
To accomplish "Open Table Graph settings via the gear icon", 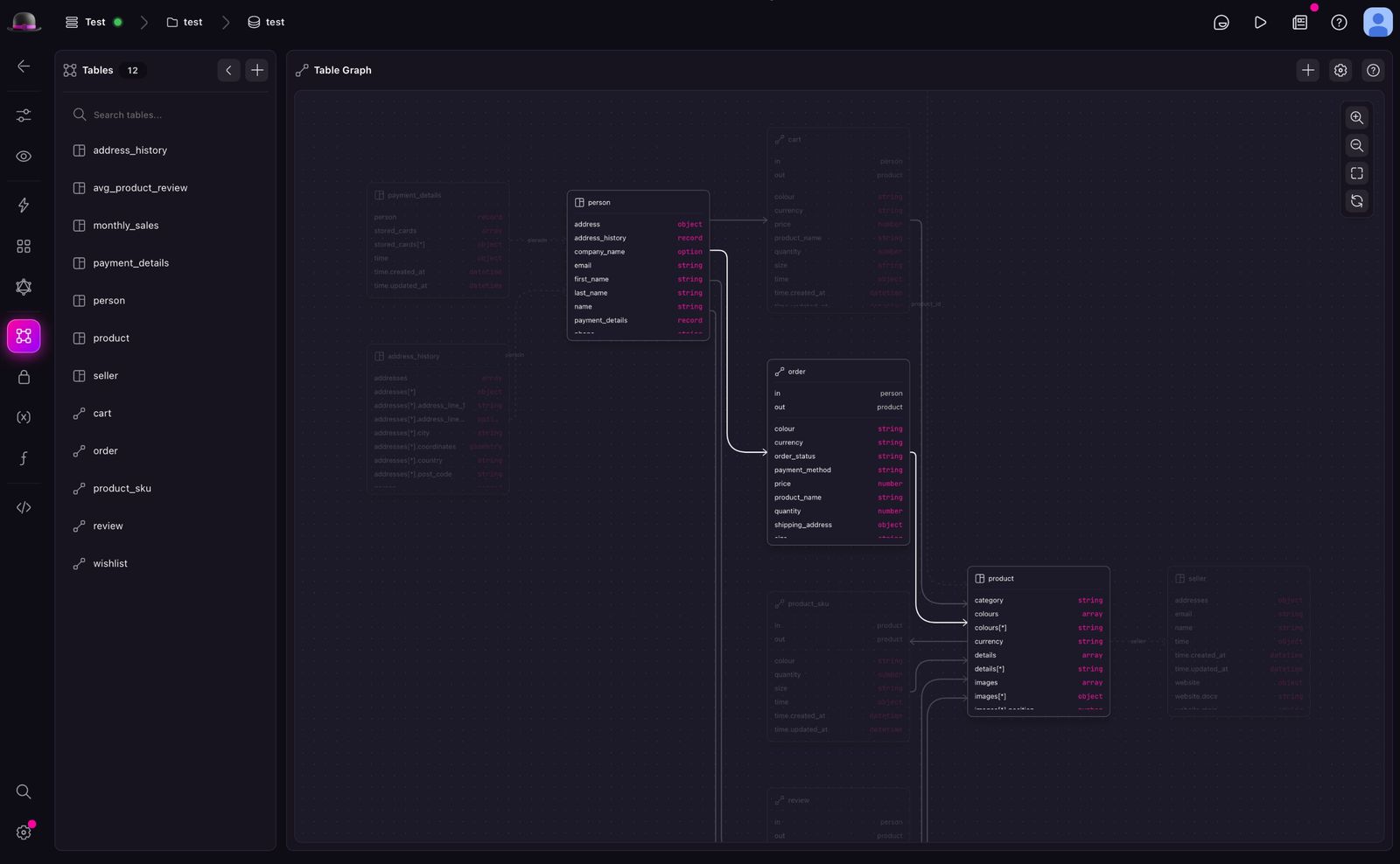I will [1340, 70].
